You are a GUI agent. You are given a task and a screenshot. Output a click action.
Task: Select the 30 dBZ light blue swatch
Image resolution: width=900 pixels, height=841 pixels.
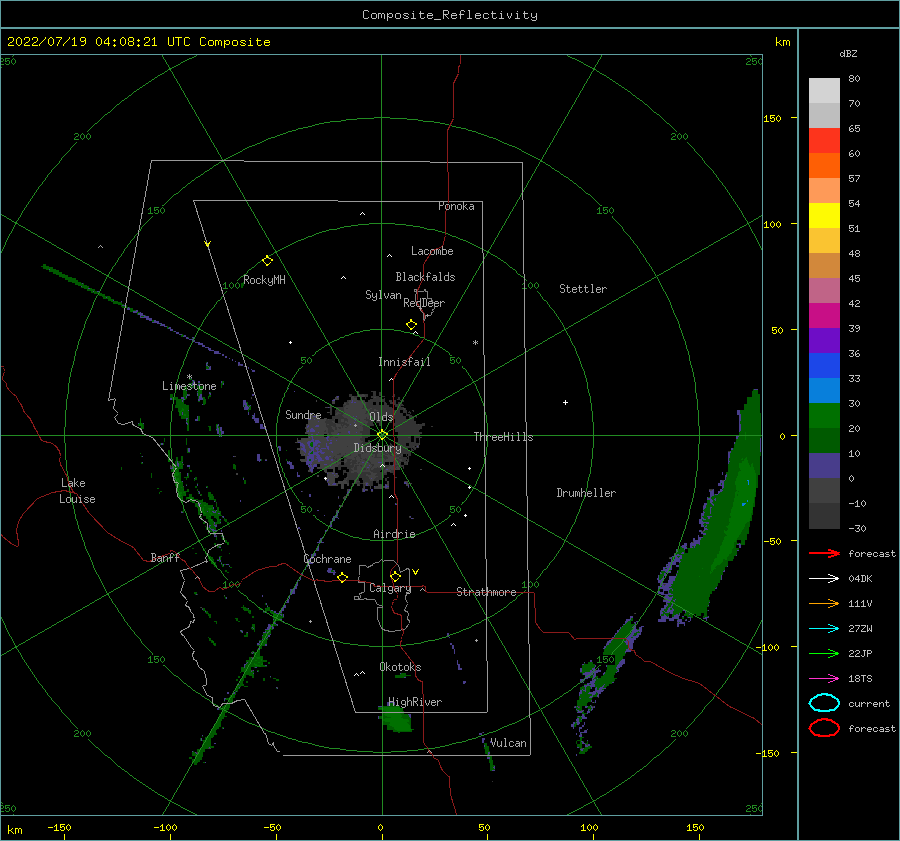tap(824, 390)
